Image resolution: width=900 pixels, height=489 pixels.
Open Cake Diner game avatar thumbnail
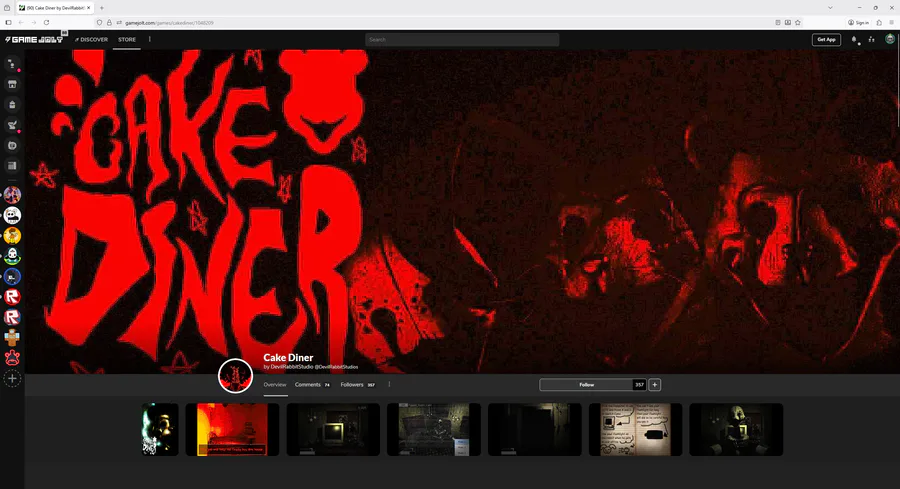coord(235,376)
